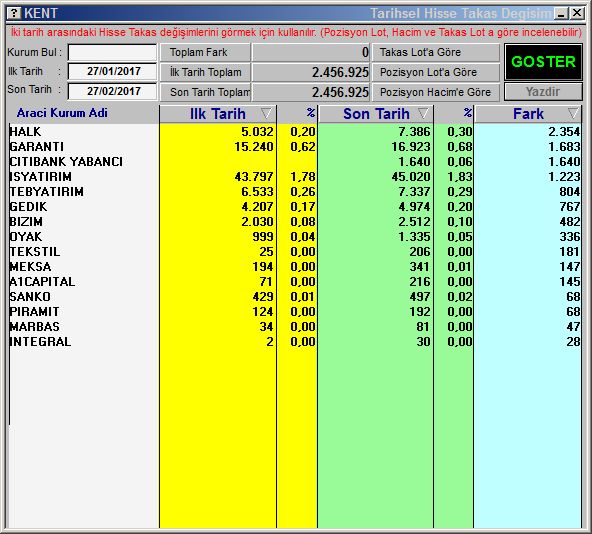Click Fark value 28
The width and height of the screenshot is (592, 534).
(574, 342)
